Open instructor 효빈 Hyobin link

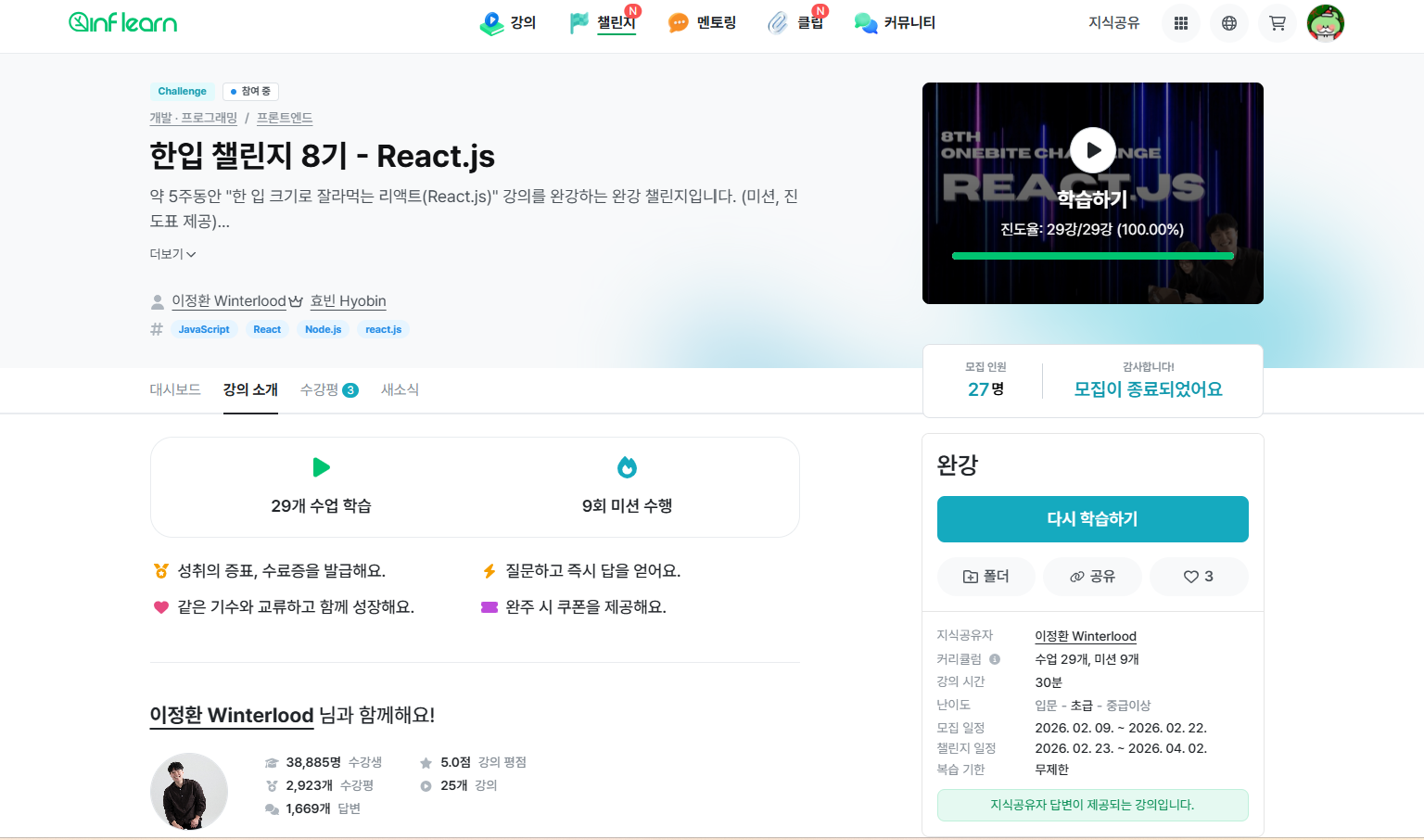click(x=348, y=301)
